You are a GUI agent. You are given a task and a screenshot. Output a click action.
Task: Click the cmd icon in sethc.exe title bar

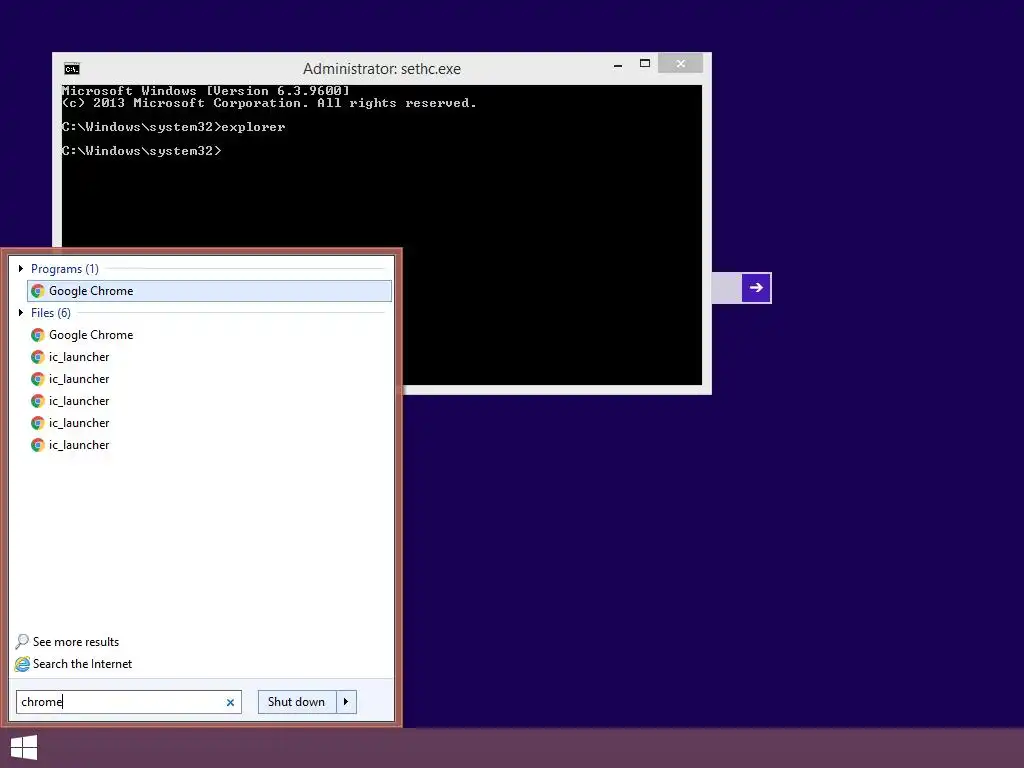point(72,69)
